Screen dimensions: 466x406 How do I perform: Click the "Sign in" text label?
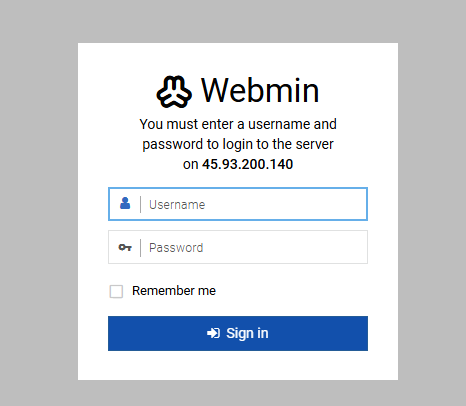(247, 333)
